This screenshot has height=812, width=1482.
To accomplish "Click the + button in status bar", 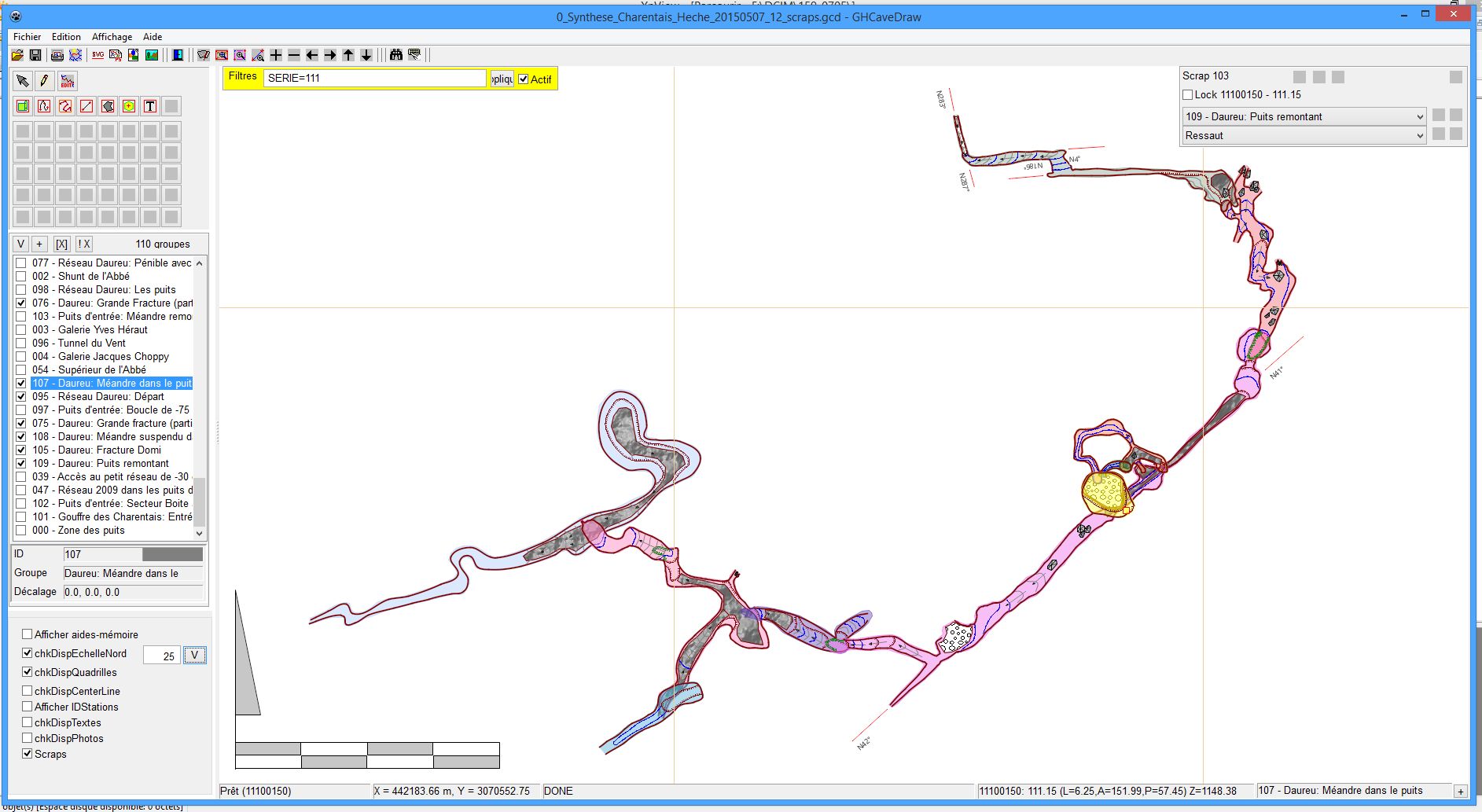I will (x=1460, y=792).
